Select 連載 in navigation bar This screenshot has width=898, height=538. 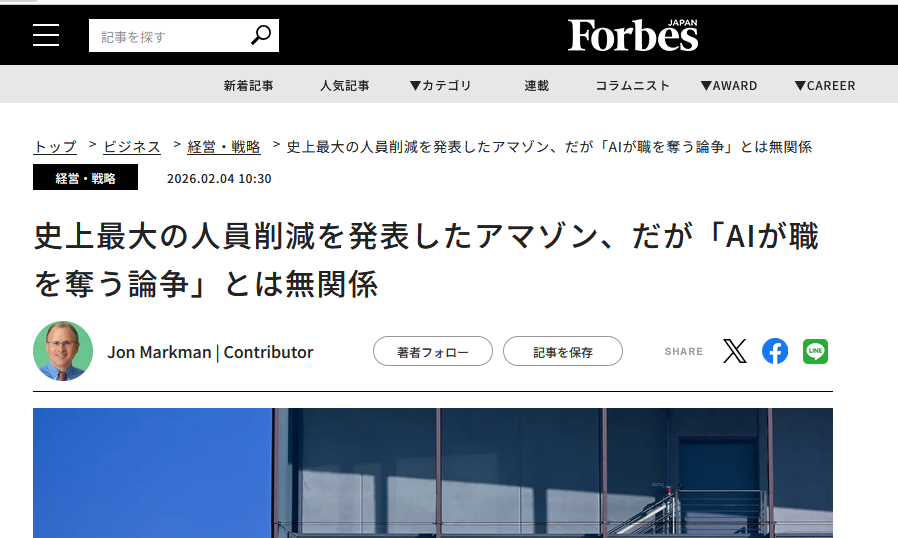537,85
